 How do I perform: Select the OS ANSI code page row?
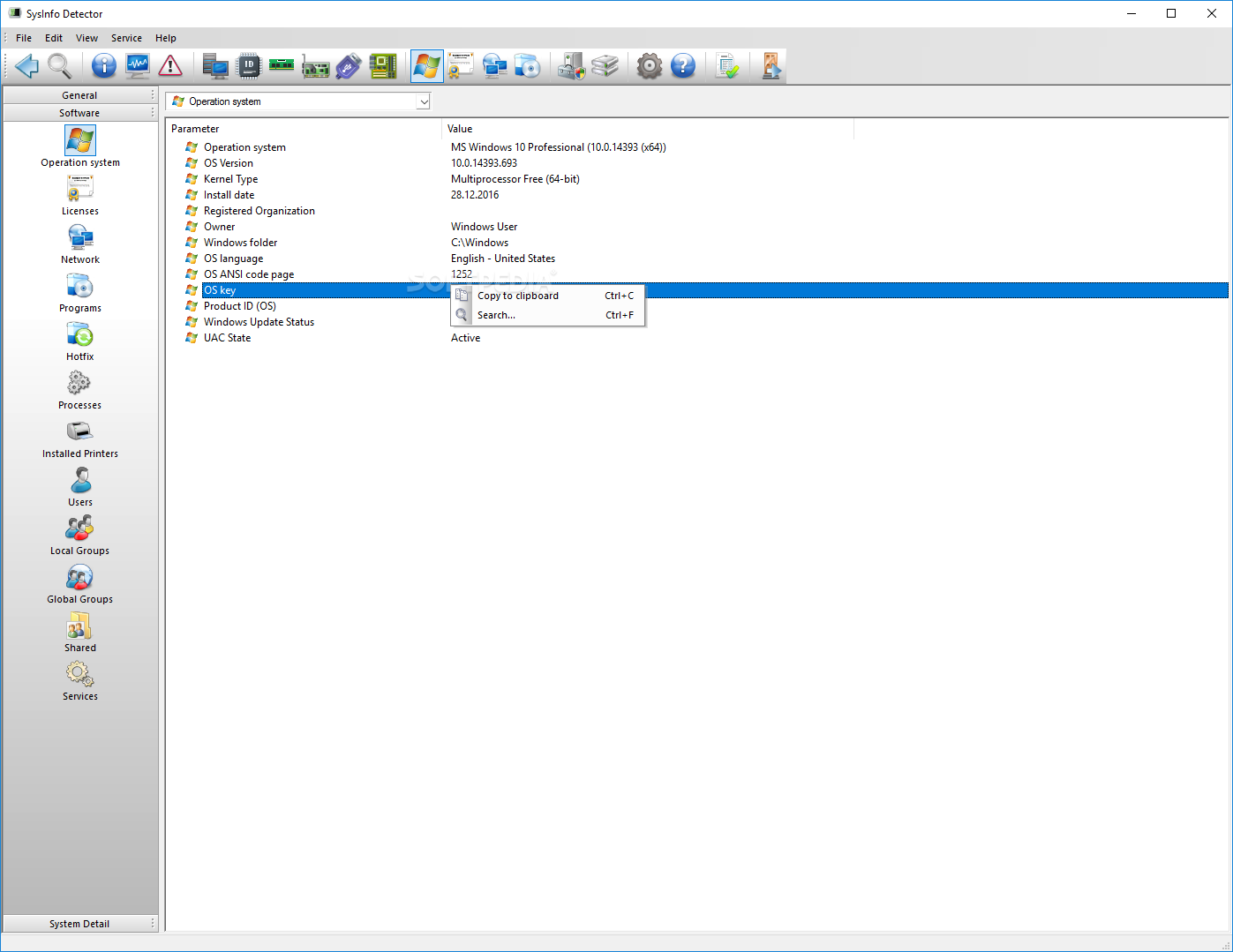(697, 274)
